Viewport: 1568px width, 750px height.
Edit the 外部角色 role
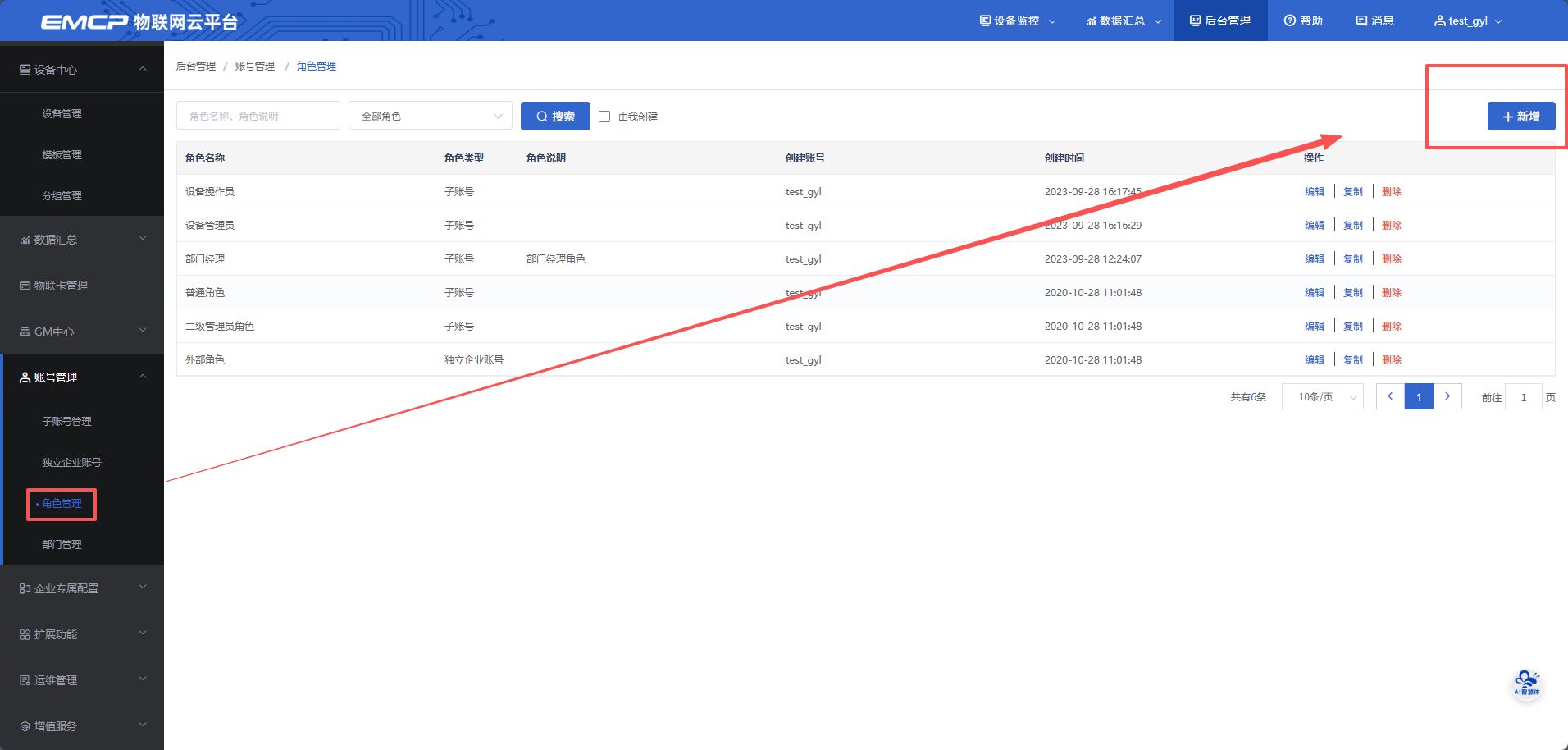coord(1315,360)
